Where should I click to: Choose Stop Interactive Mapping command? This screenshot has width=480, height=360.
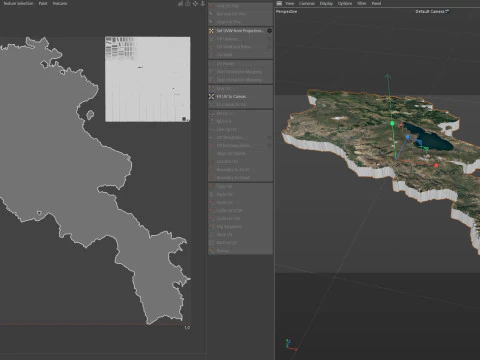pyautogui.click(x=239, y=80)
